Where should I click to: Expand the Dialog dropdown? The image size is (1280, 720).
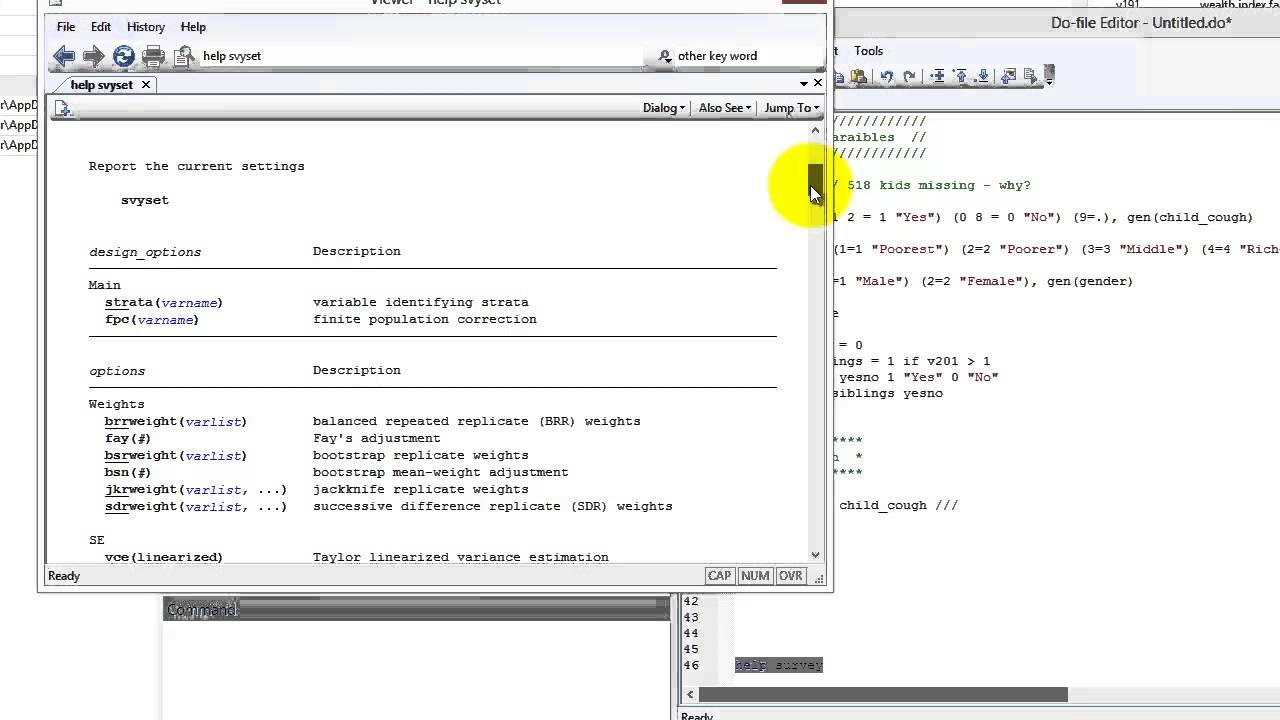pos(663,108)
